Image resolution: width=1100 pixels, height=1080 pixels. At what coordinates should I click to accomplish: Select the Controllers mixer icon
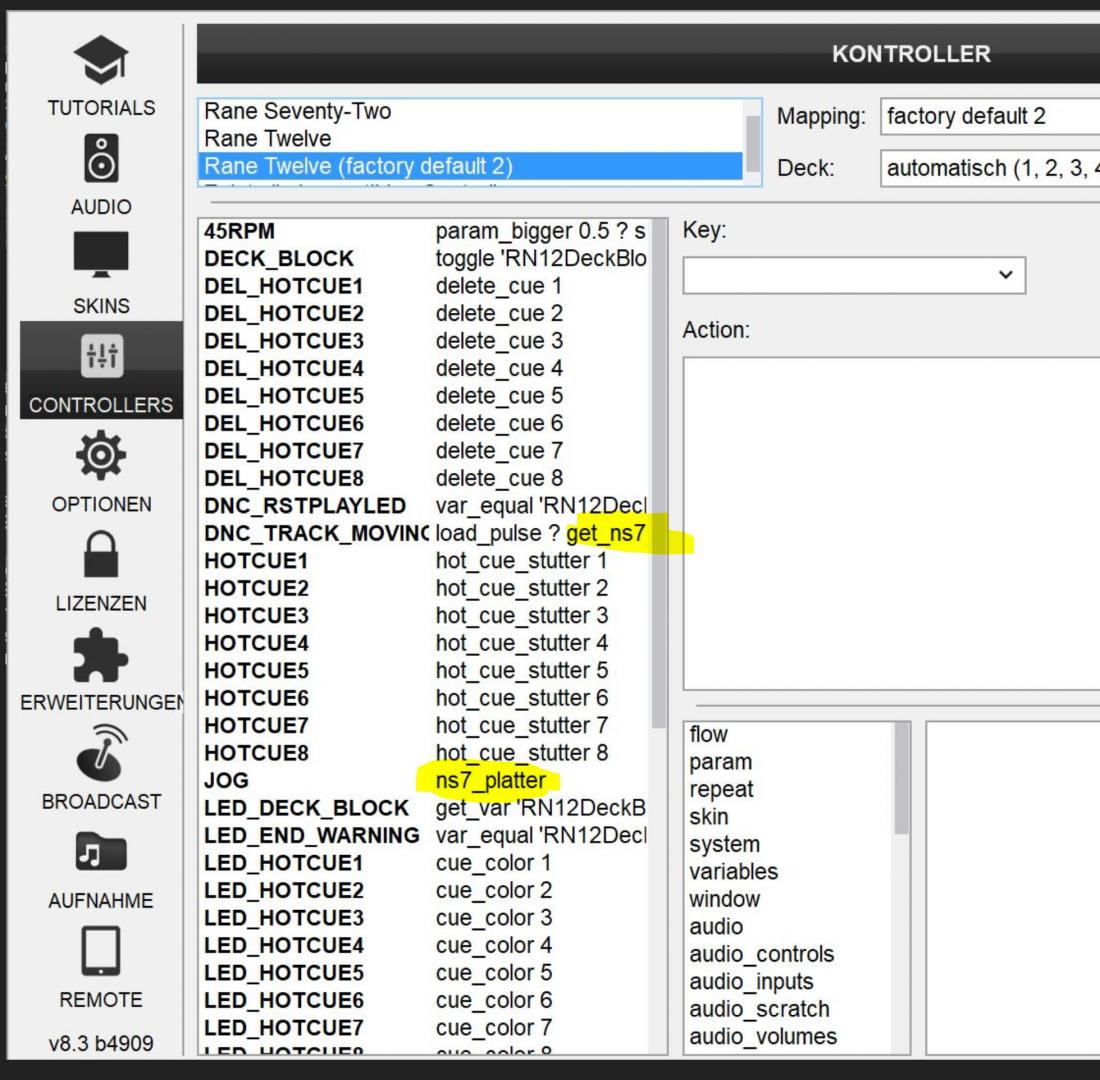click(102, 356)
